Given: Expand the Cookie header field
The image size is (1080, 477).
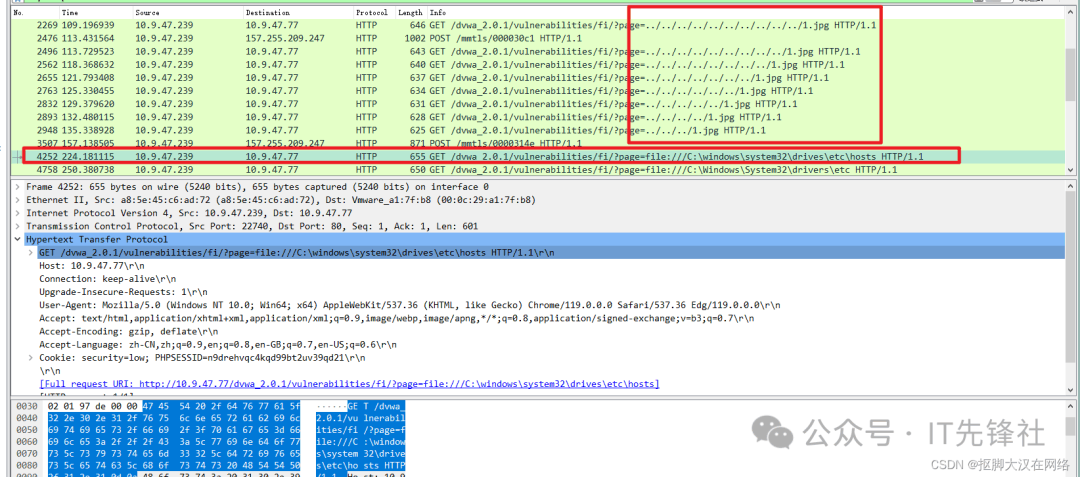Looking at the screenshot, I should pyautogui.click(x=30, y=357).
